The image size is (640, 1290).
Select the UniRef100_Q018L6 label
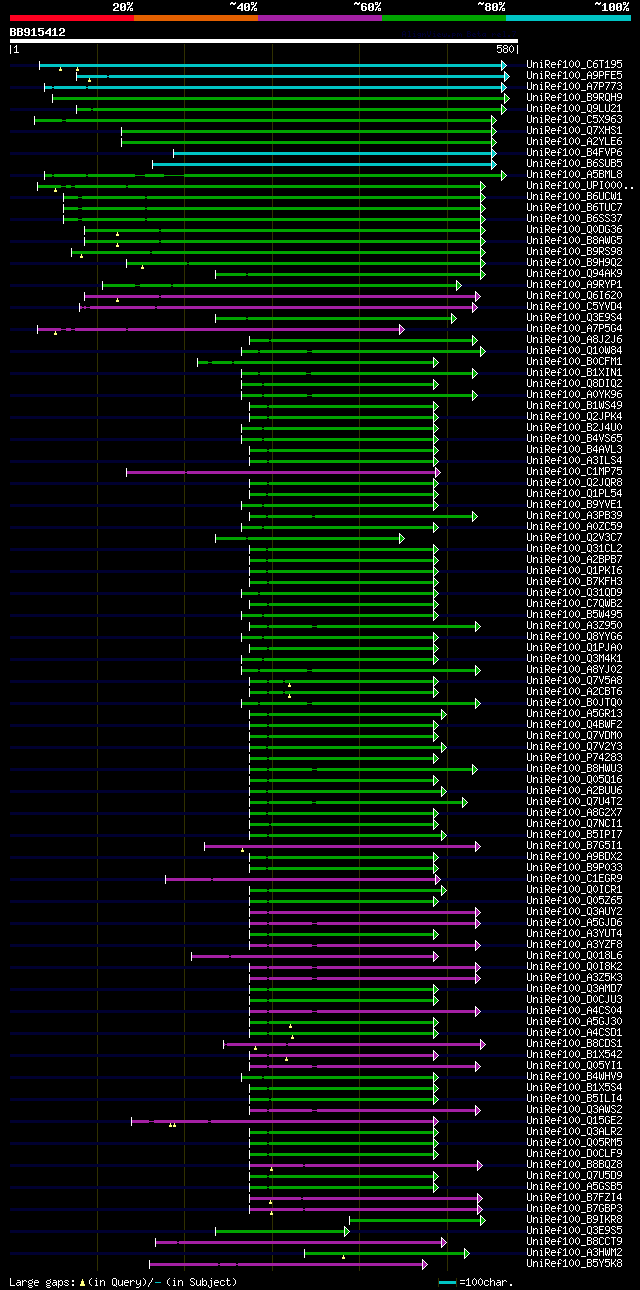click(574, 955)
